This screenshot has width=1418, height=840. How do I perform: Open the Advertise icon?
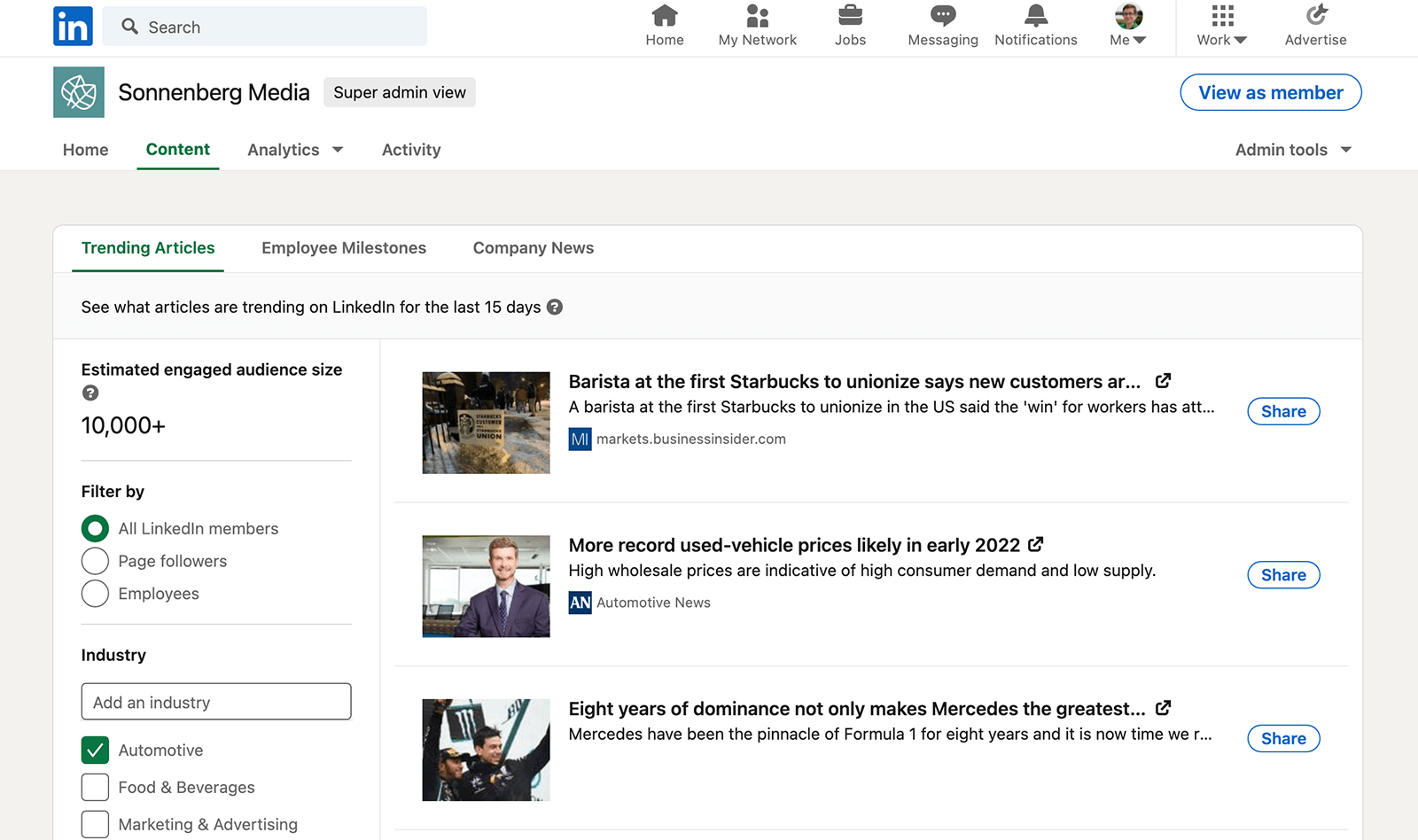pos(1316,16)
